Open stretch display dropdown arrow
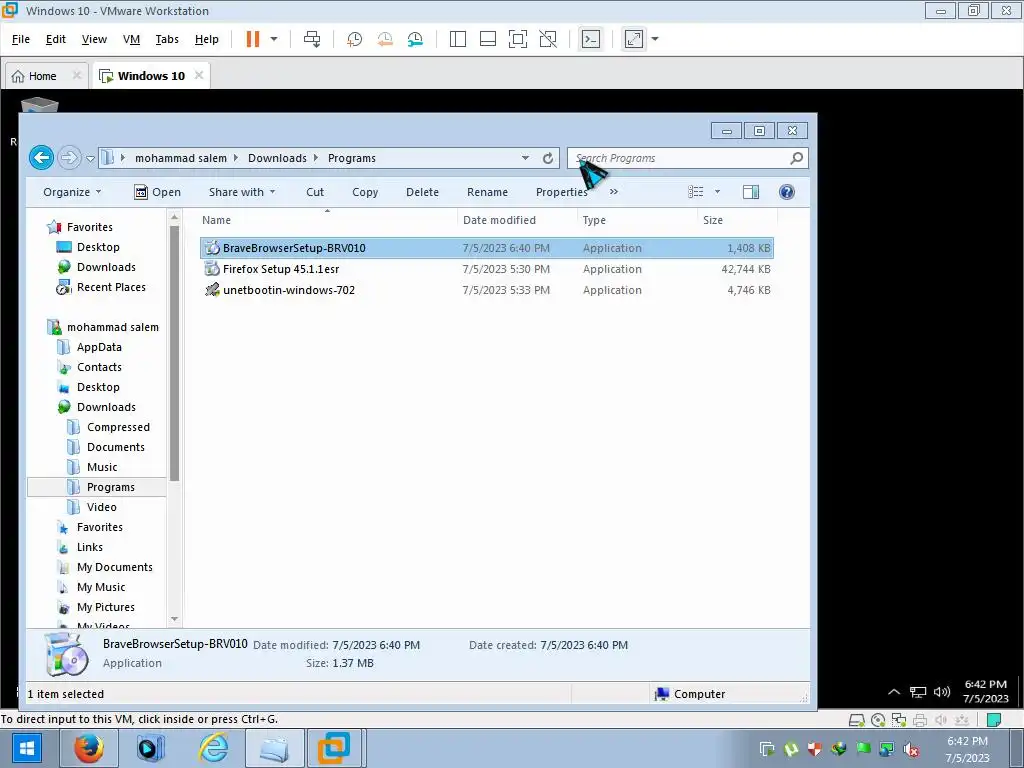This screenshot has width=1024, height=768. [x=655, y=39]
